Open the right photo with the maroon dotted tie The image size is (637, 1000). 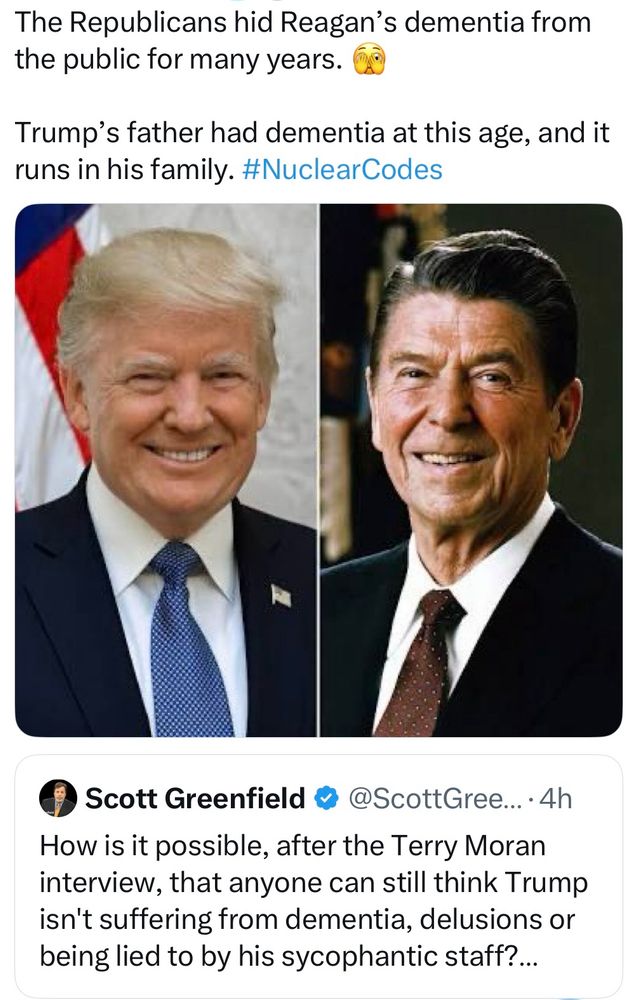click(471, 470)
